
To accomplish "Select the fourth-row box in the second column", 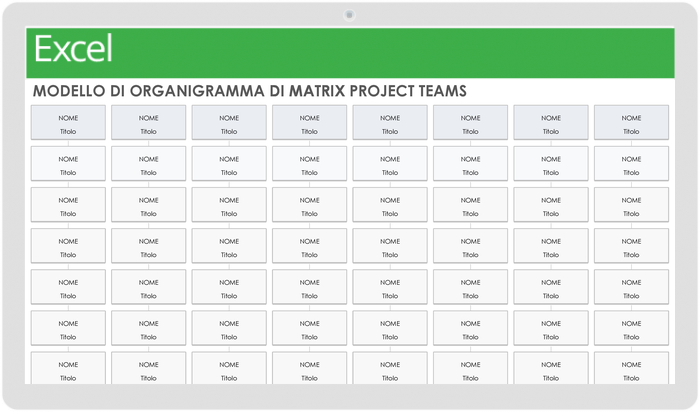I will [x=148, y=246].
